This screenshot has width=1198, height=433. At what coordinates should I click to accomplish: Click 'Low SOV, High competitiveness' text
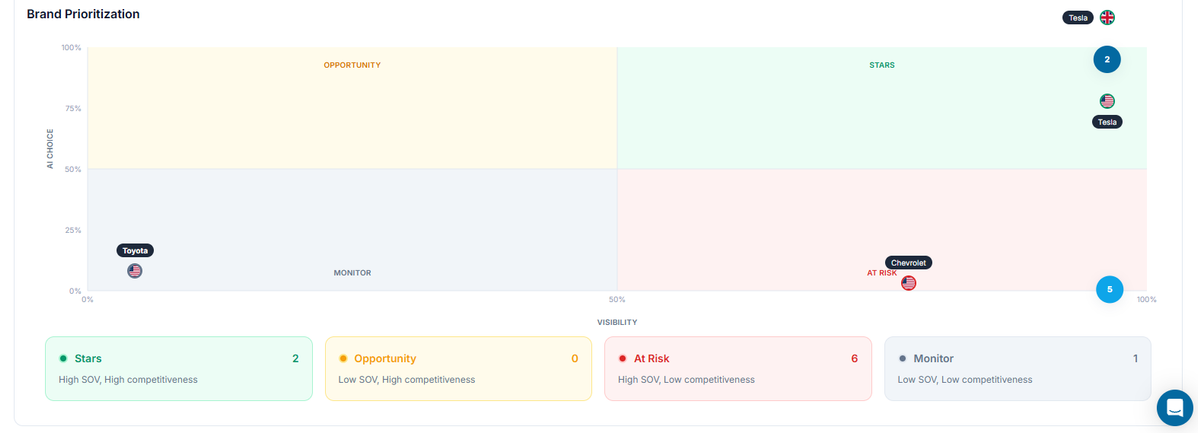[x=406, y=380]
